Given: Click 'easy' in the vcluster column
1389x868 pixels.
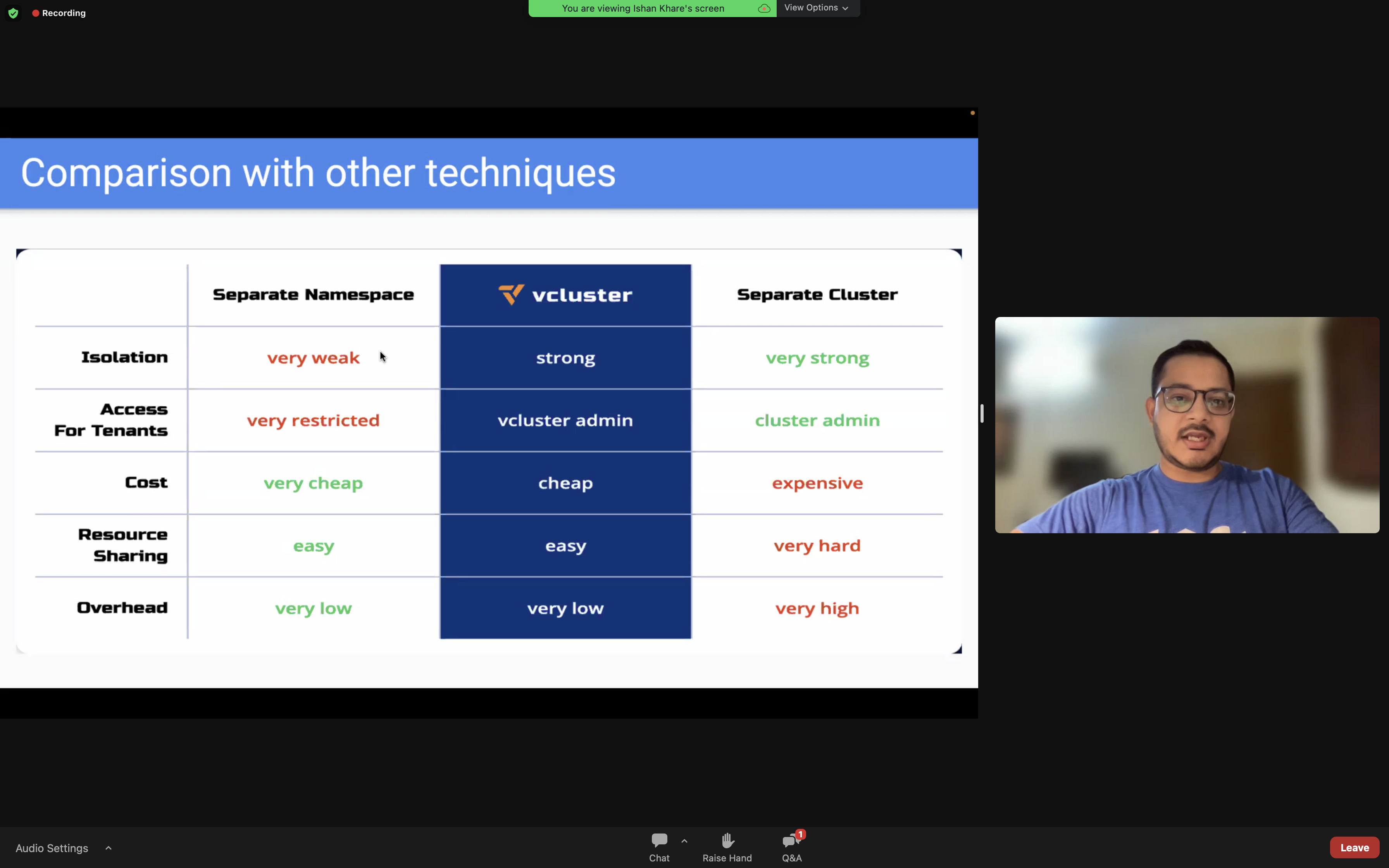Looking at the screenshot, I should [565, 545].
